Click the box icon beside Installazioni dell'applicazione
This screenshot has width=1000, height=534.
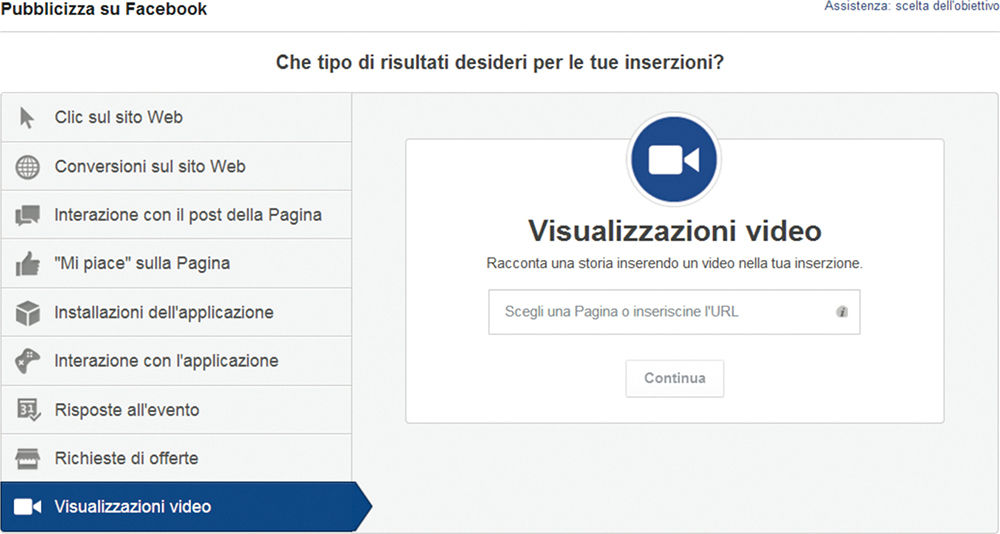[27, 313]
